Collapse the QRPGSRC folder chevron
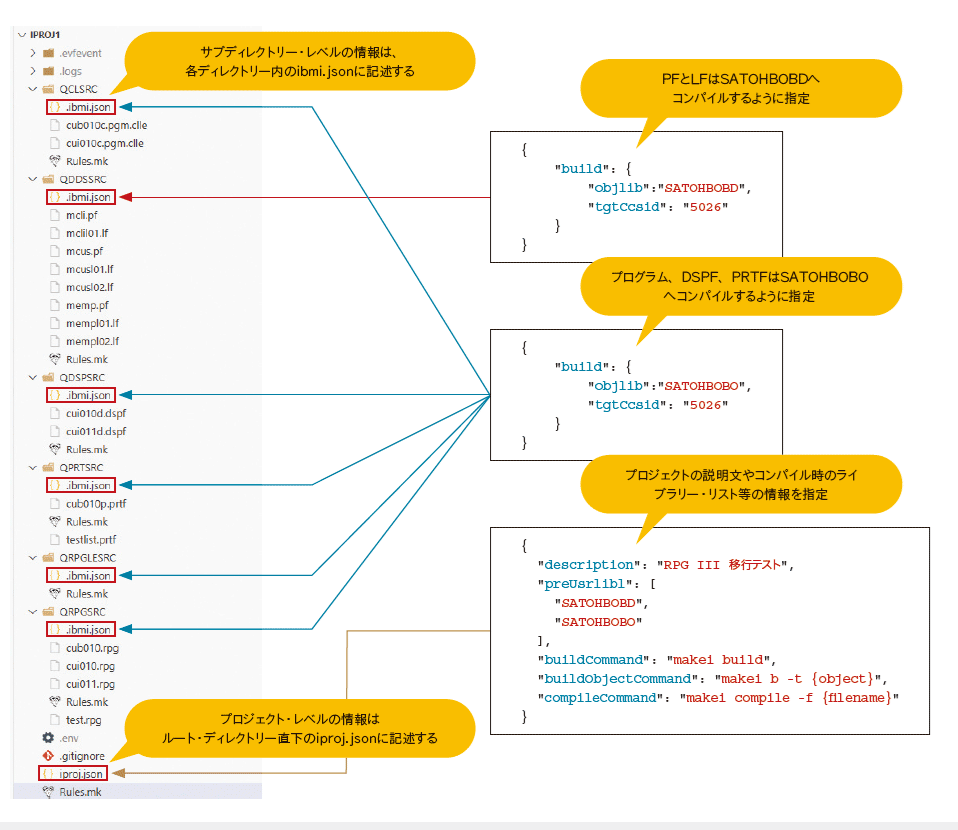The height and width of the screenshot is (830, 958). [x=33, y=611]
